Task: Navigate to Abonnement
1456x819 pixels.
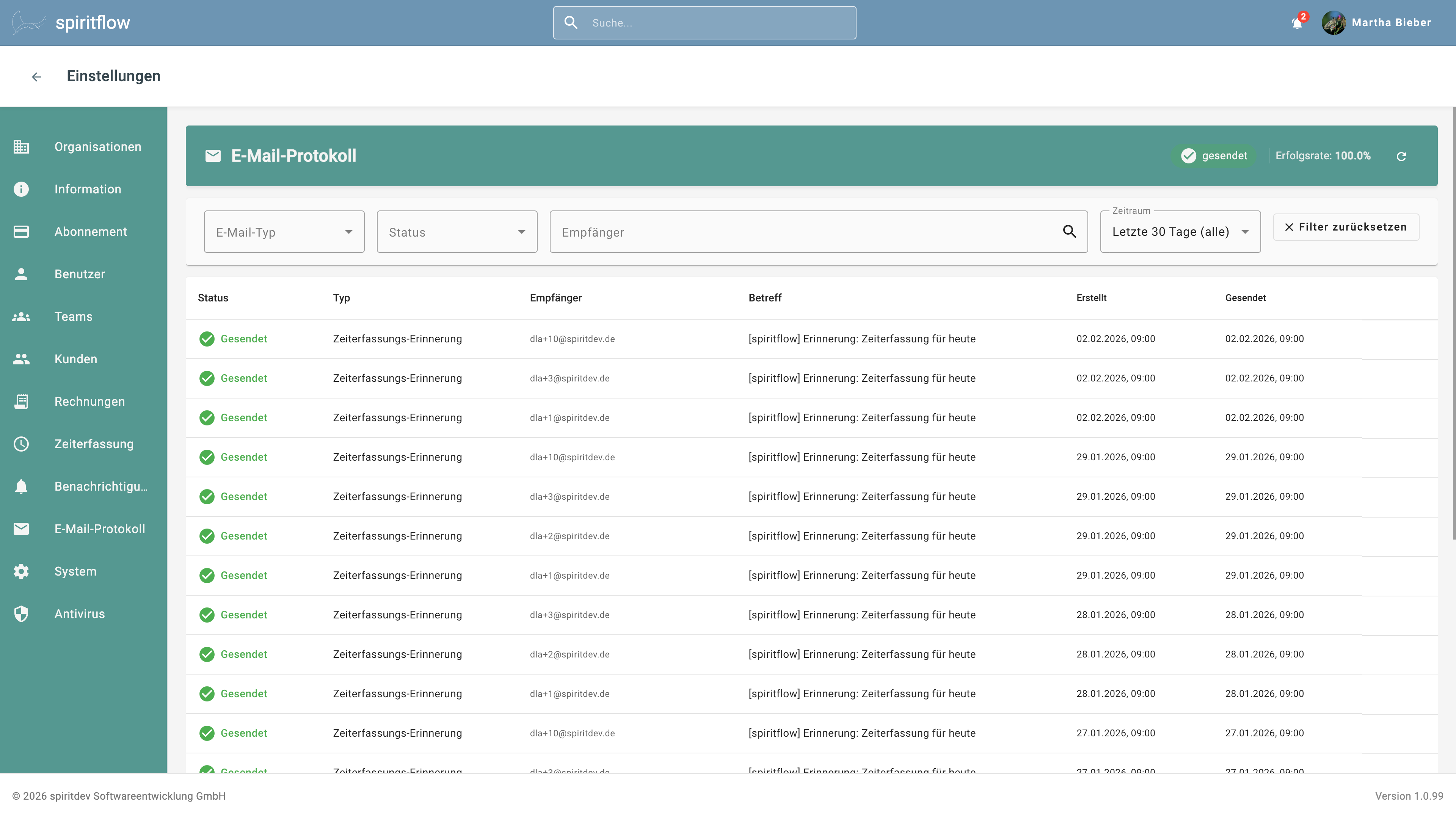Action: coord(84,232)
